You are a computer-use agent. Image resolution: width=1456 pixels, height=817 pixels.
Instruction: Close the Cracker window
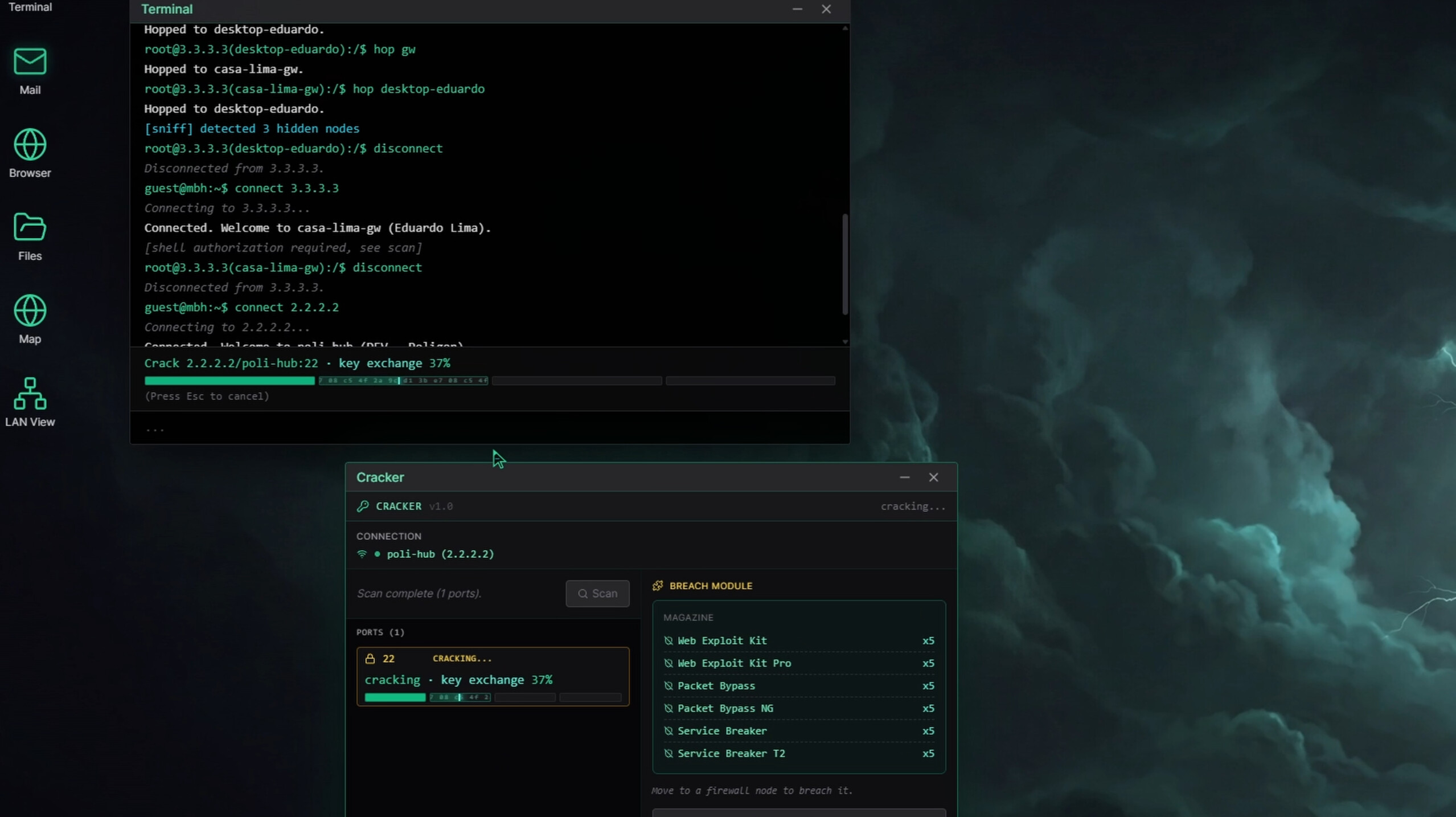pos(933,477)
